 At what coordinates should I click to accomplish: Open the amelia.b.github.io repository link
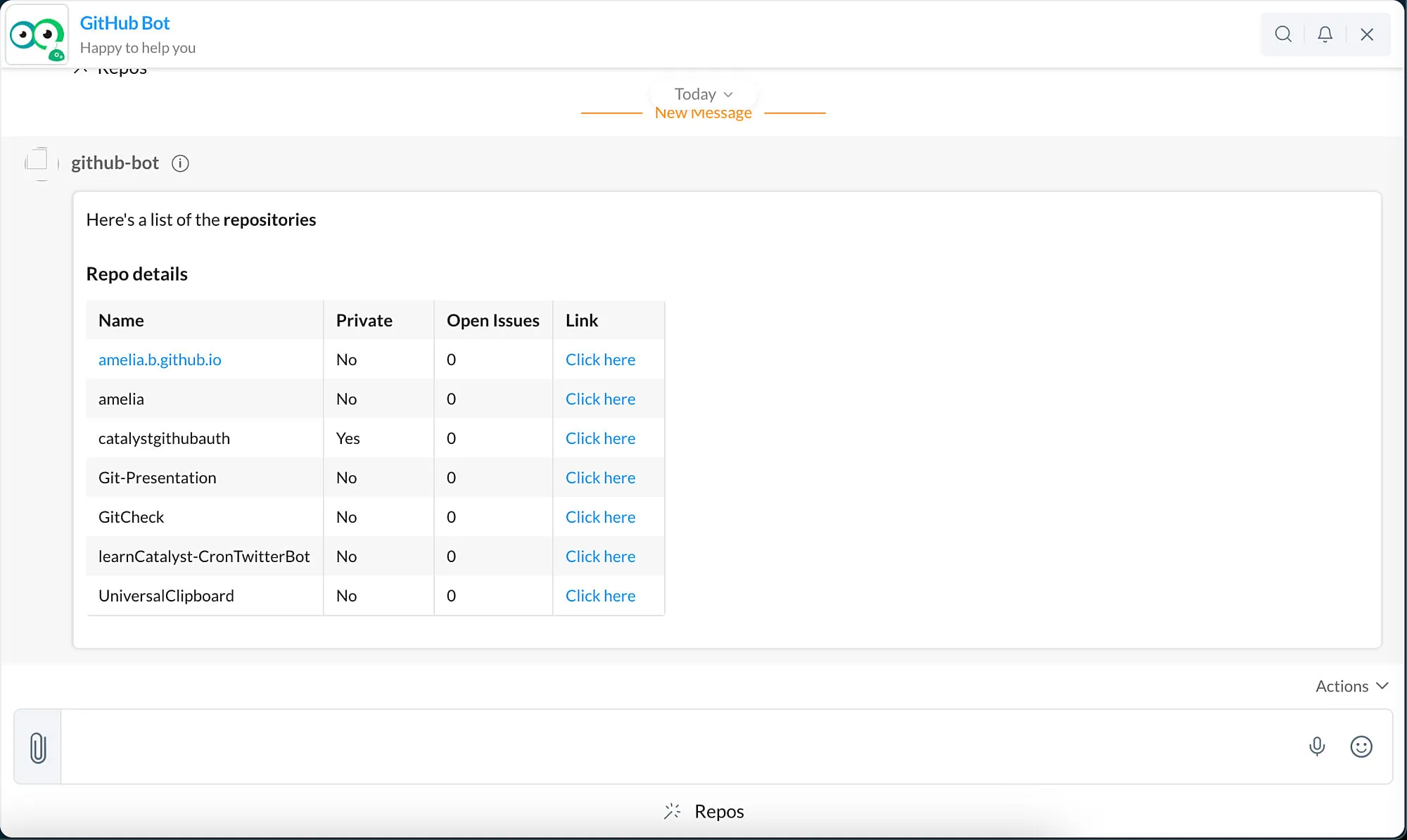click(x=160, y=359)
